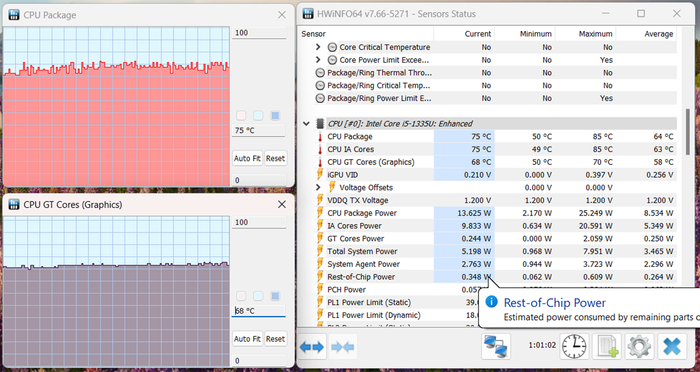Image resolution: width=700 pixels, height=372 pixels.
Task: Click Auto Fit in CPU Package graph
Action: point(247,159)
